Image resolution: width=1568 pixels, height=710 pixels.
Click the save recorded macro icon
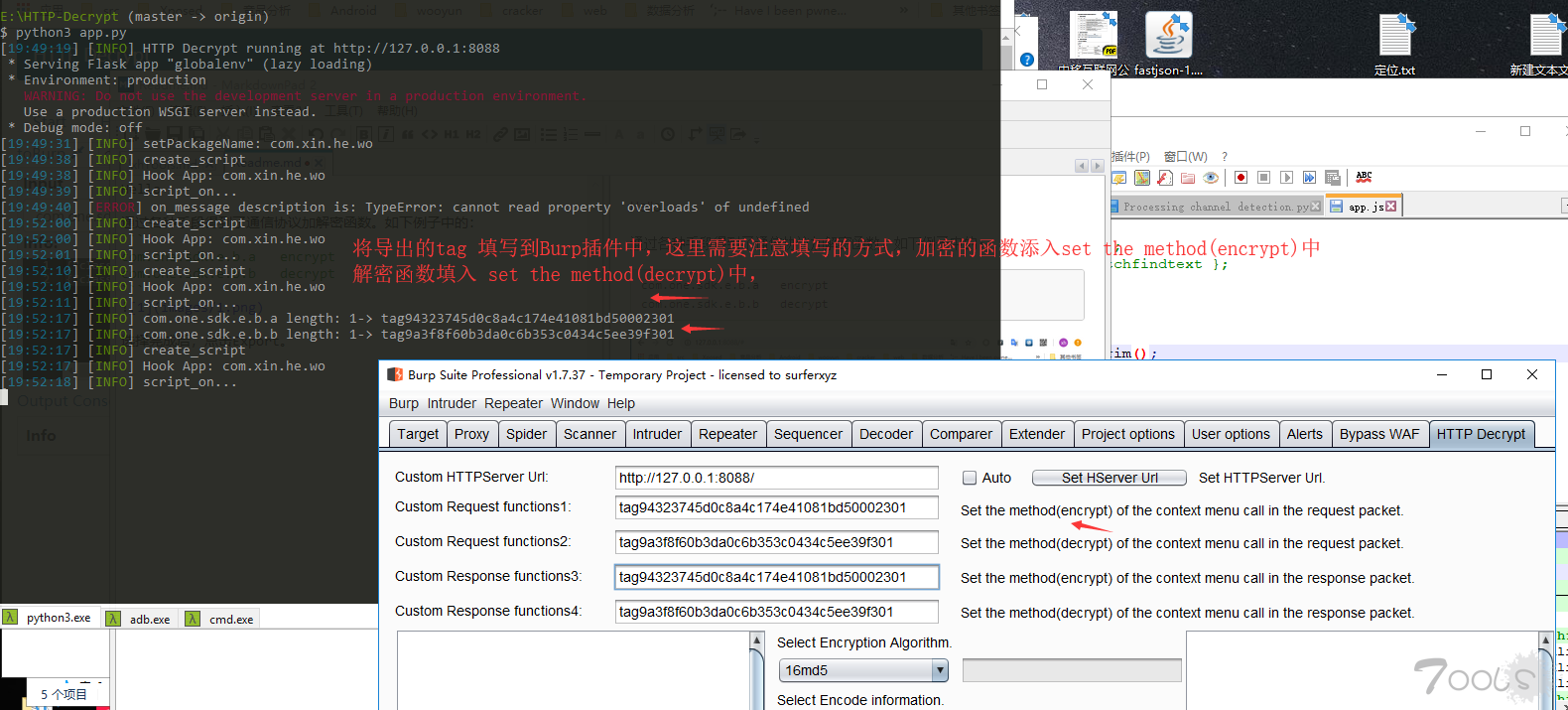pyautogui.click(x=1332, y=178)
